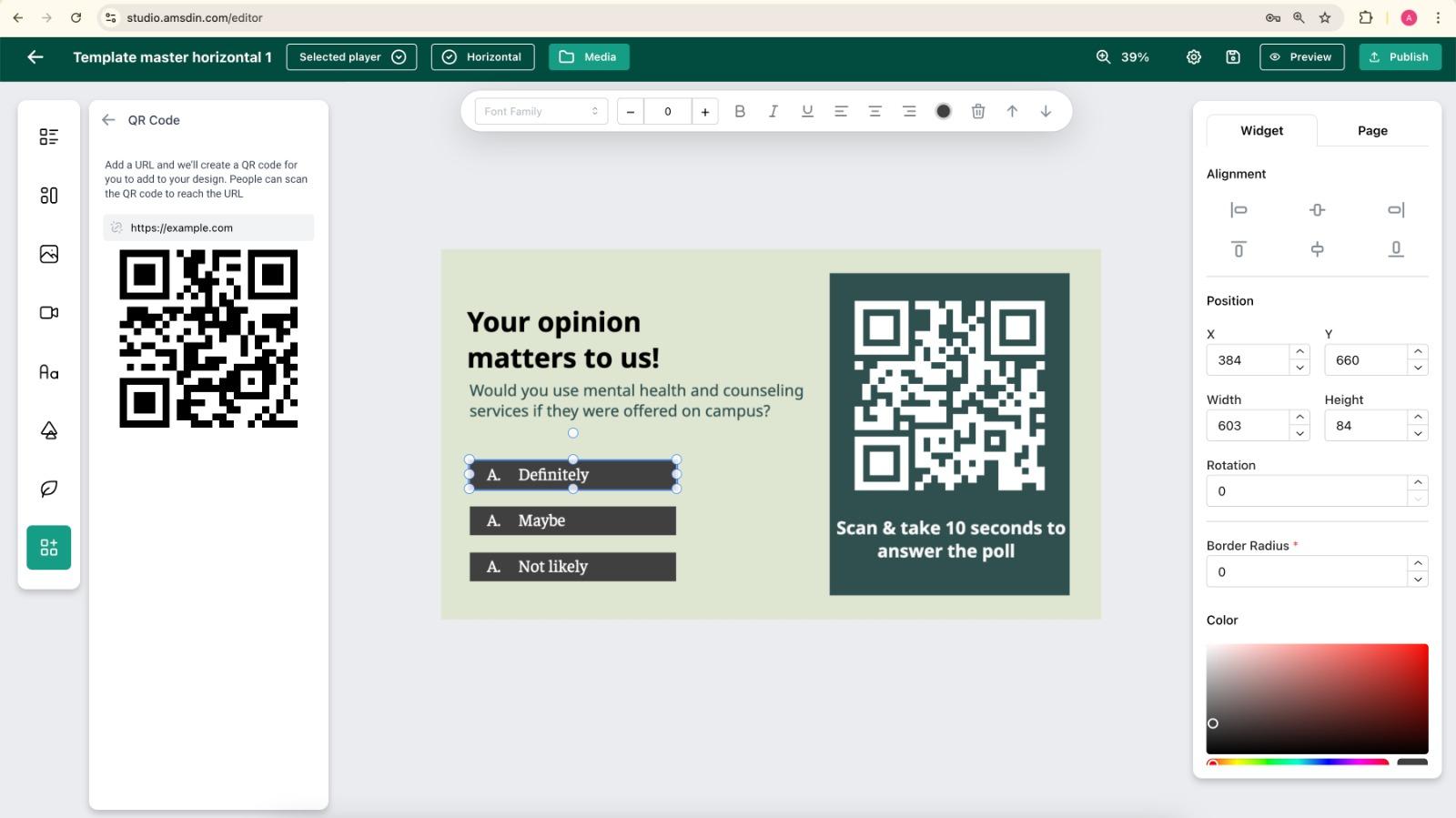The width and height of the screenshot is (1456, 818).
Task: Decrement the Border Radius value
Action: [1418, 580]
